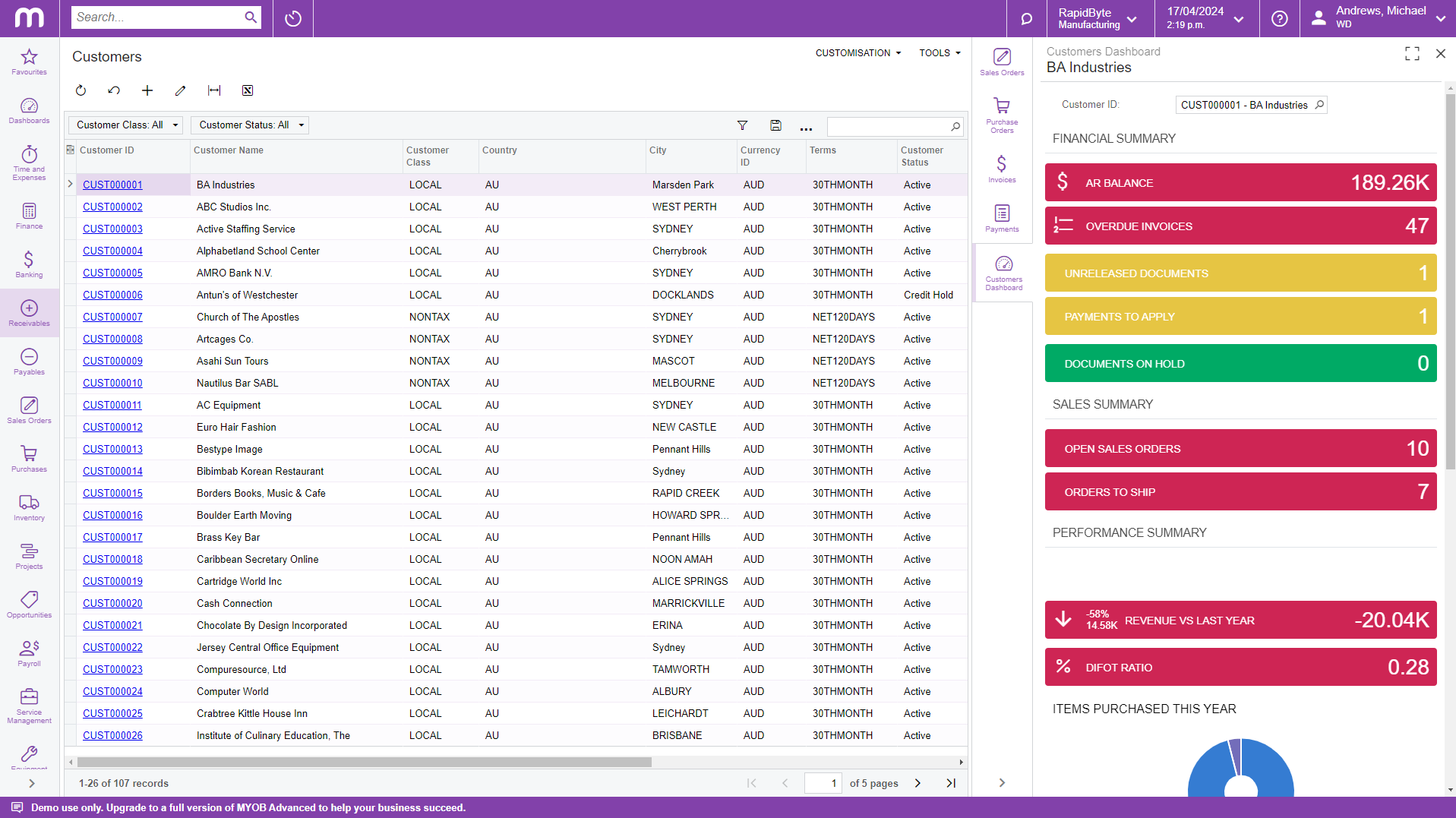
Task: Open the filter settings funnel icon
Action: click(742, 125)
